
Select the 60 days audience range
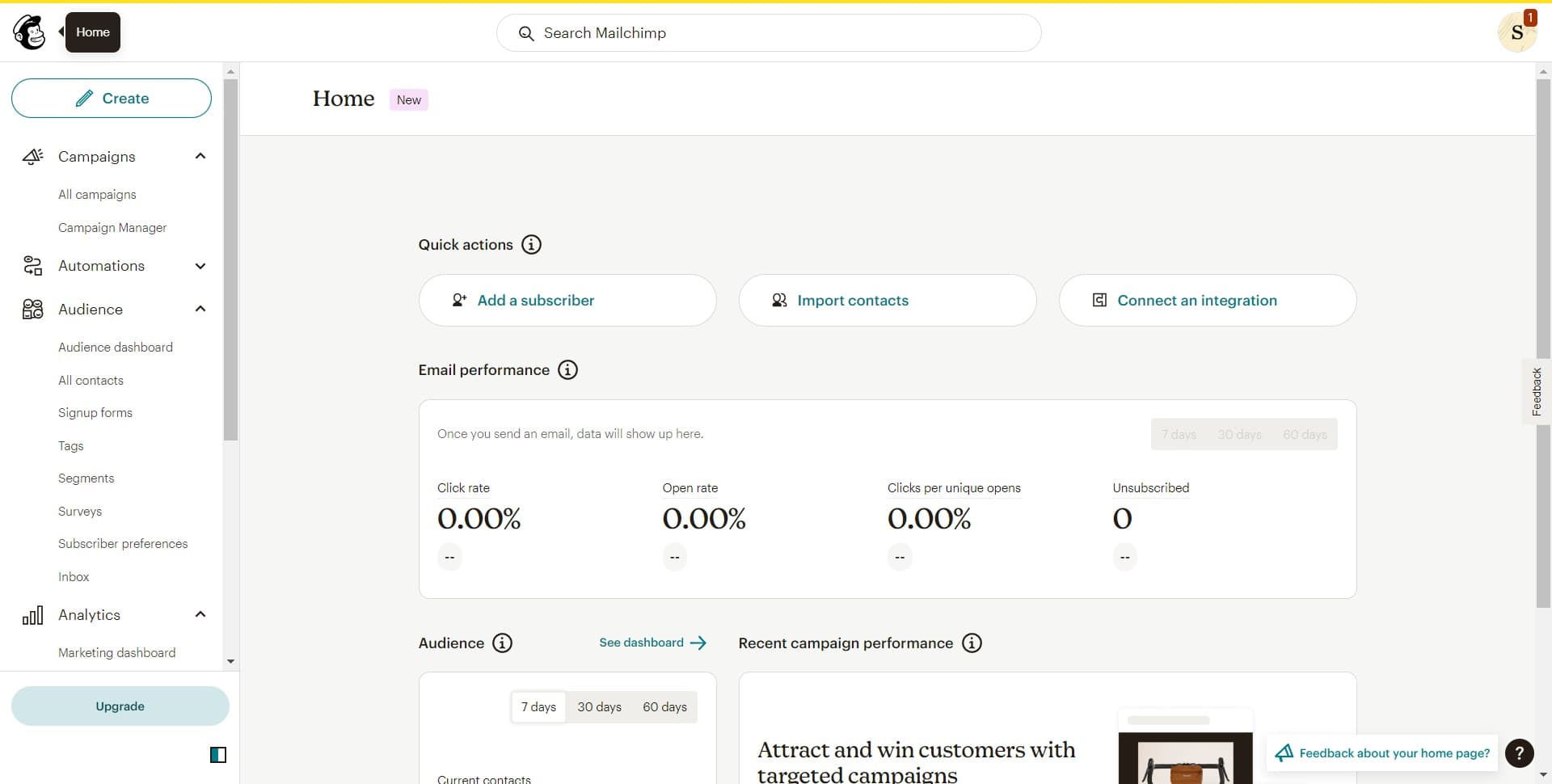coord(664,707)
